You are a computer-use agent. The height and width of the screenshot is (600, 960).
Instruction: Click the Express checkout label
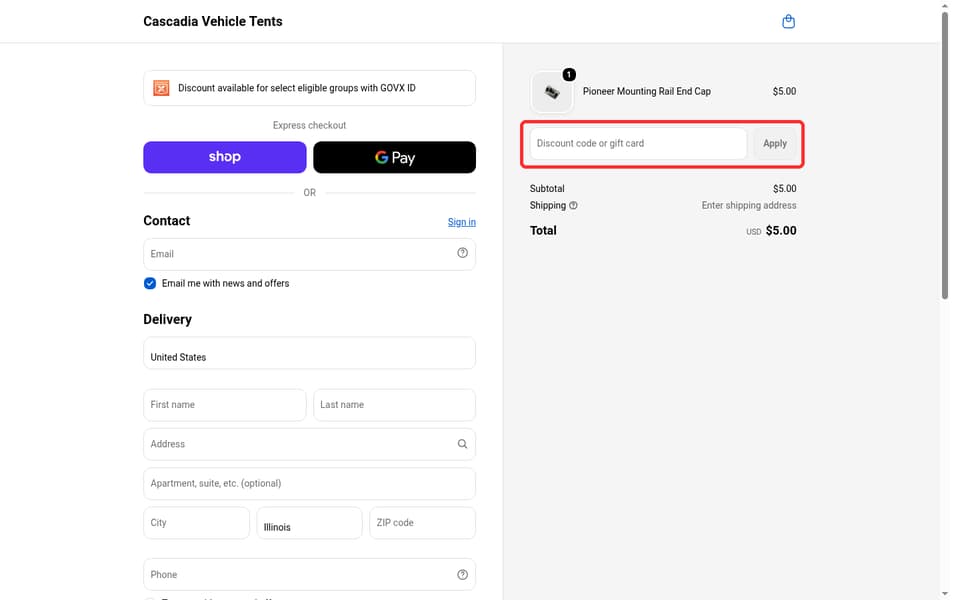pos(309,126)
